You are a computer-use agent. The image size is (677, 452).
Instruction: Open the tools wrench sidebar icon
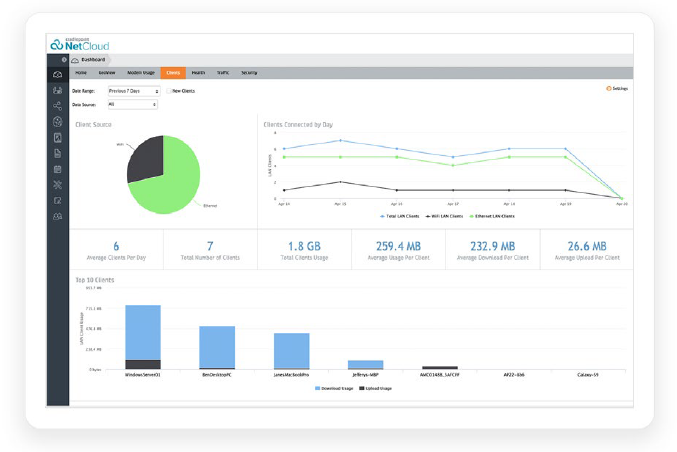click(57, 185)
